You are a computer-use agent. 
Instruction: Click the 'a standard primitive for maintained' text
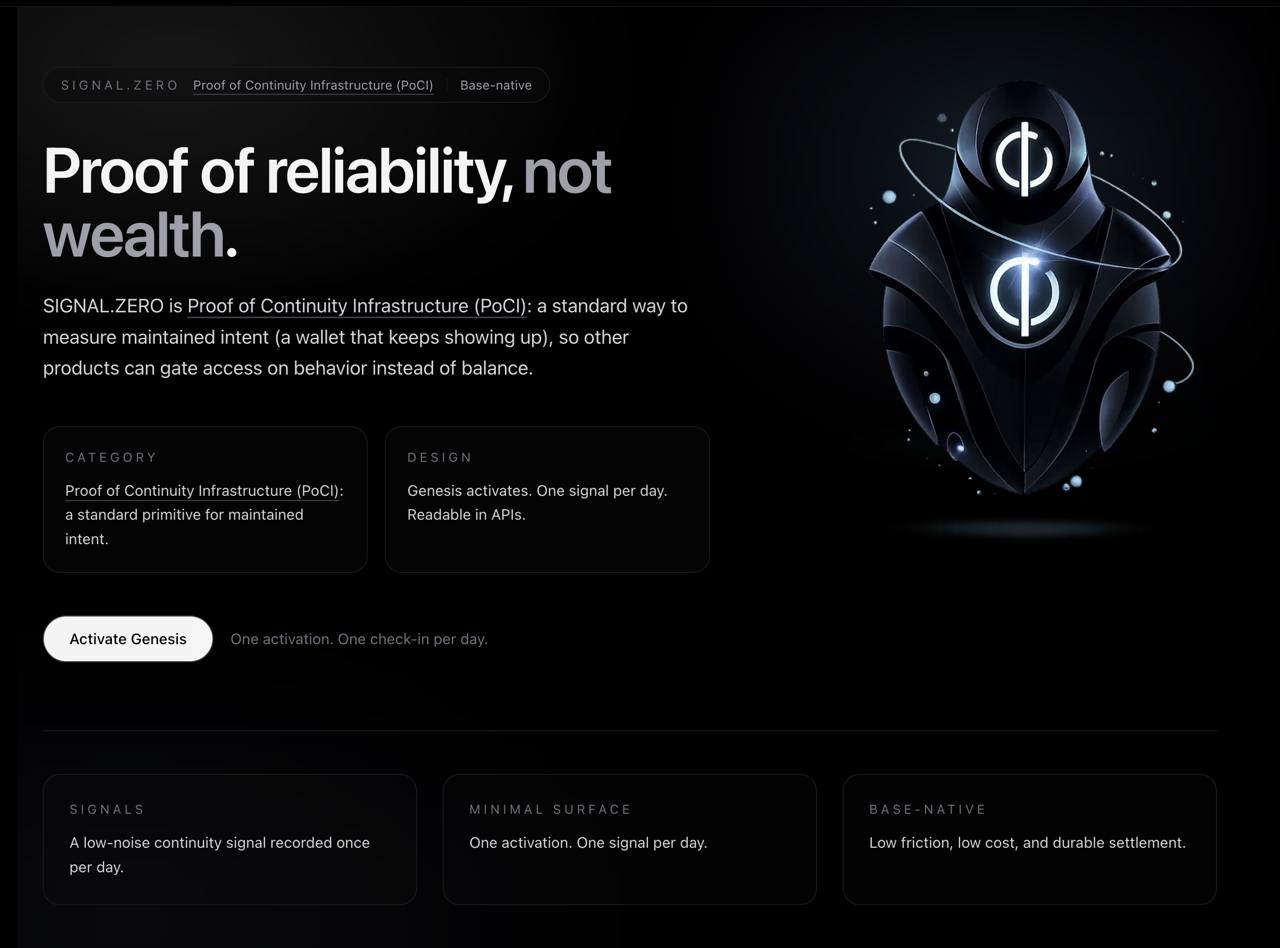[x=184, y=515]
